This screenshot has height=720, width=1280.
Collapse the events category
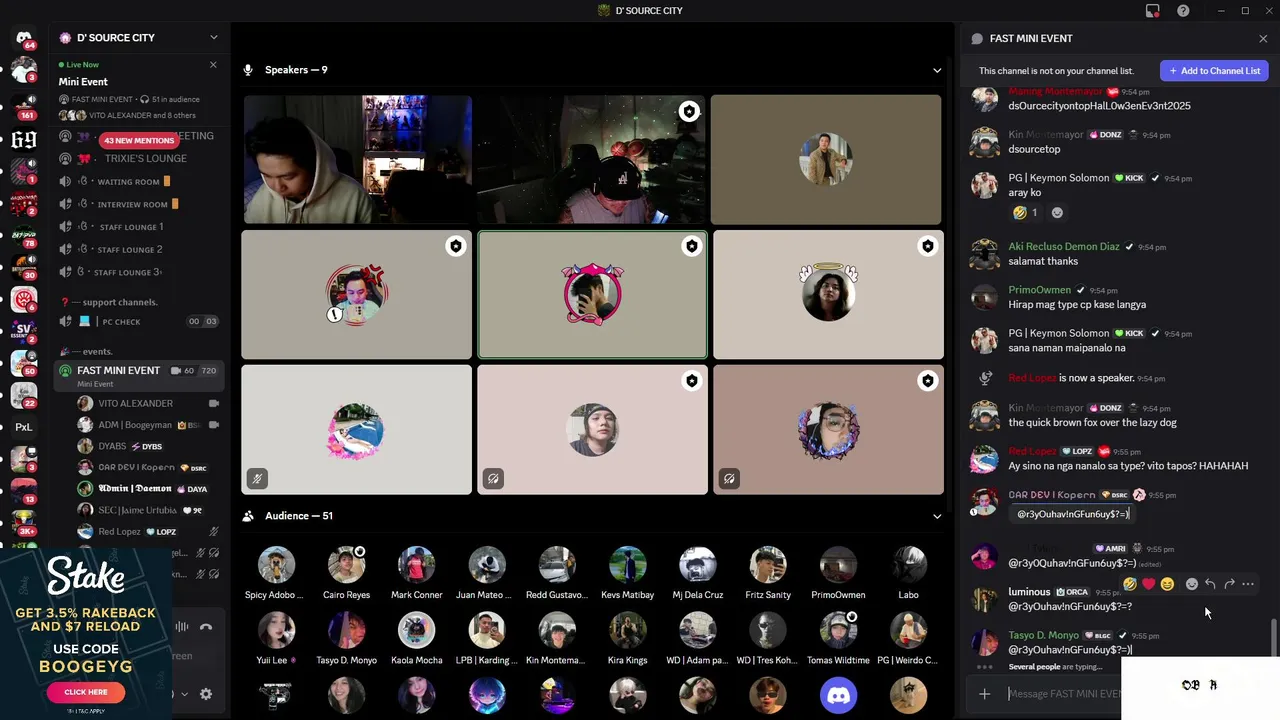[x=100, y=351]
